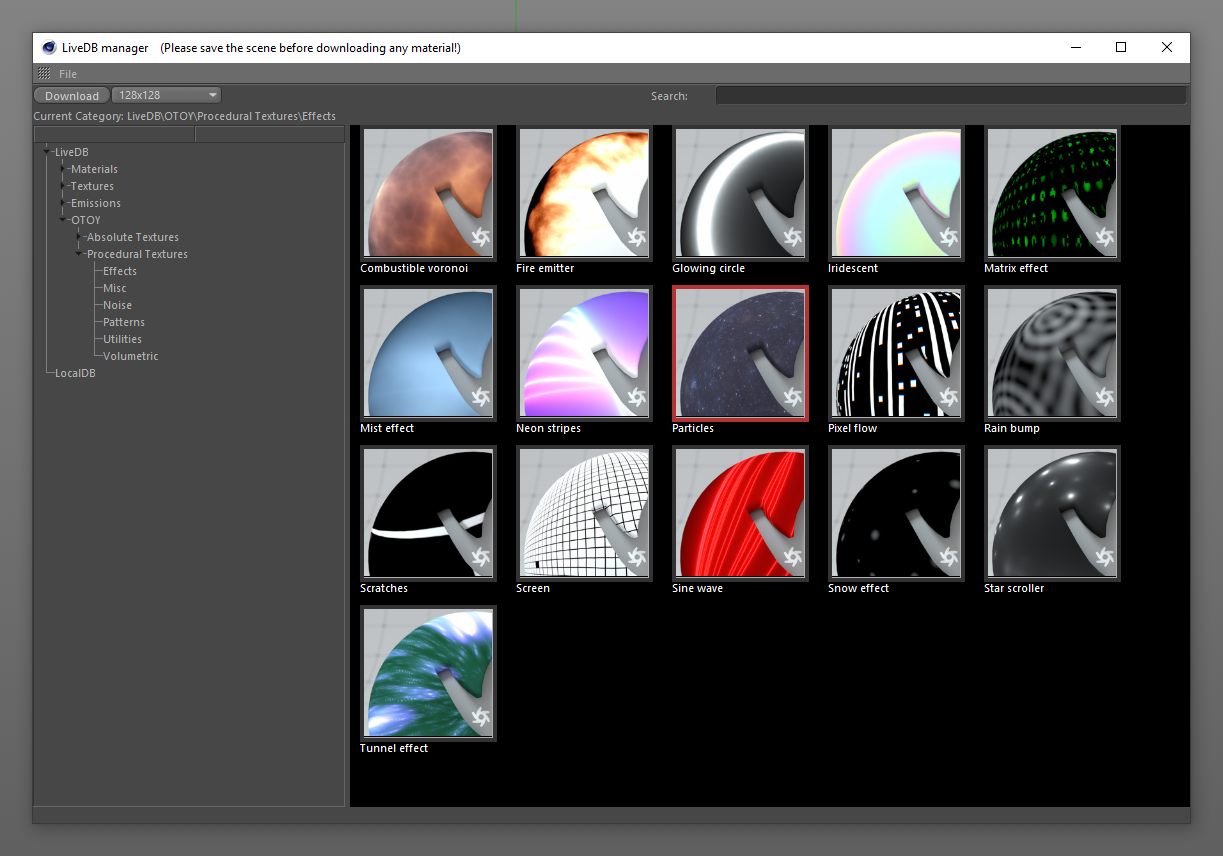Click the Fire emitter label text

tap(545, 268)
